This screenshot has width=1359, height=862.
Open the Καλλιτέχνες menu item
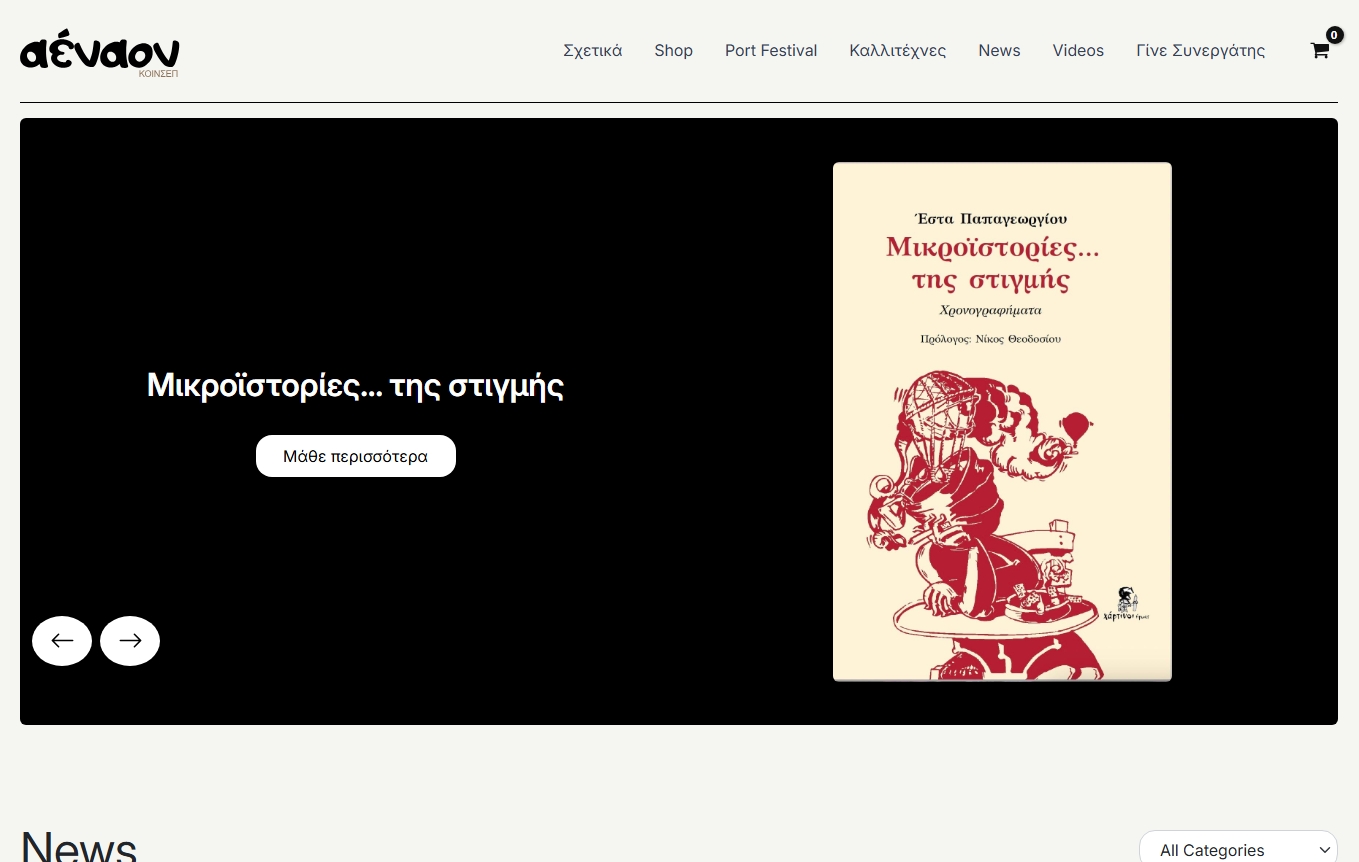pos(898,50)
